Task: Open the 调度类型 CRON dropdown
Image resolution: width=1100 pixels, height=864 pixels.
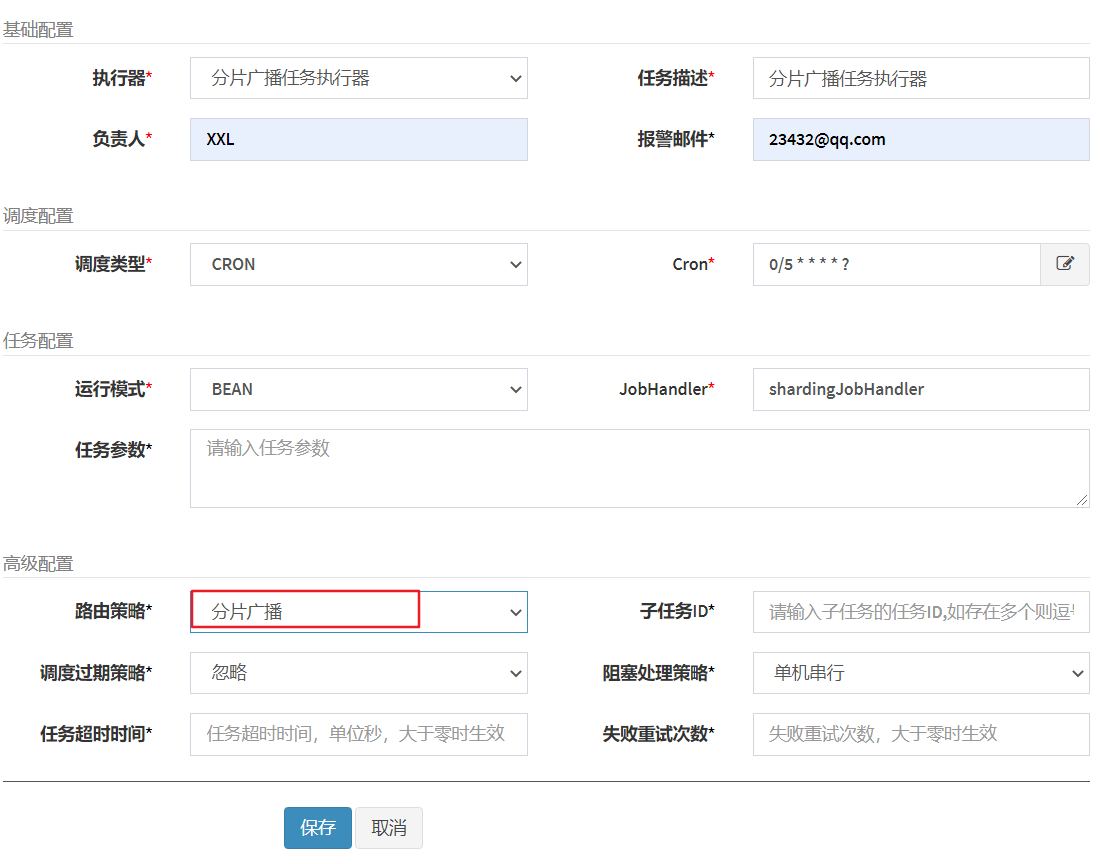Action: (x=358, y=264)
